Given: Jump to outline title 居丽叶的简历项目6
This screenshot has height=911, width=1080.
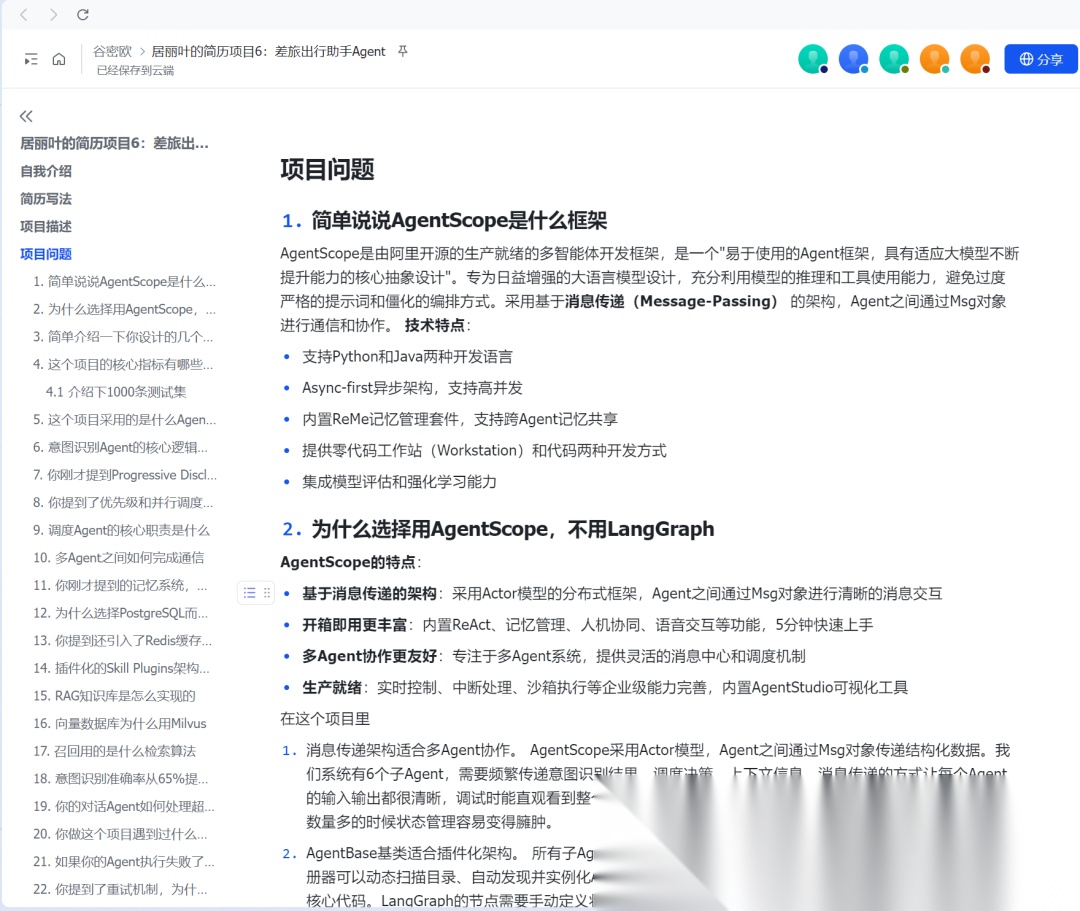Looking at the screenshot, I should click(114, 143).
